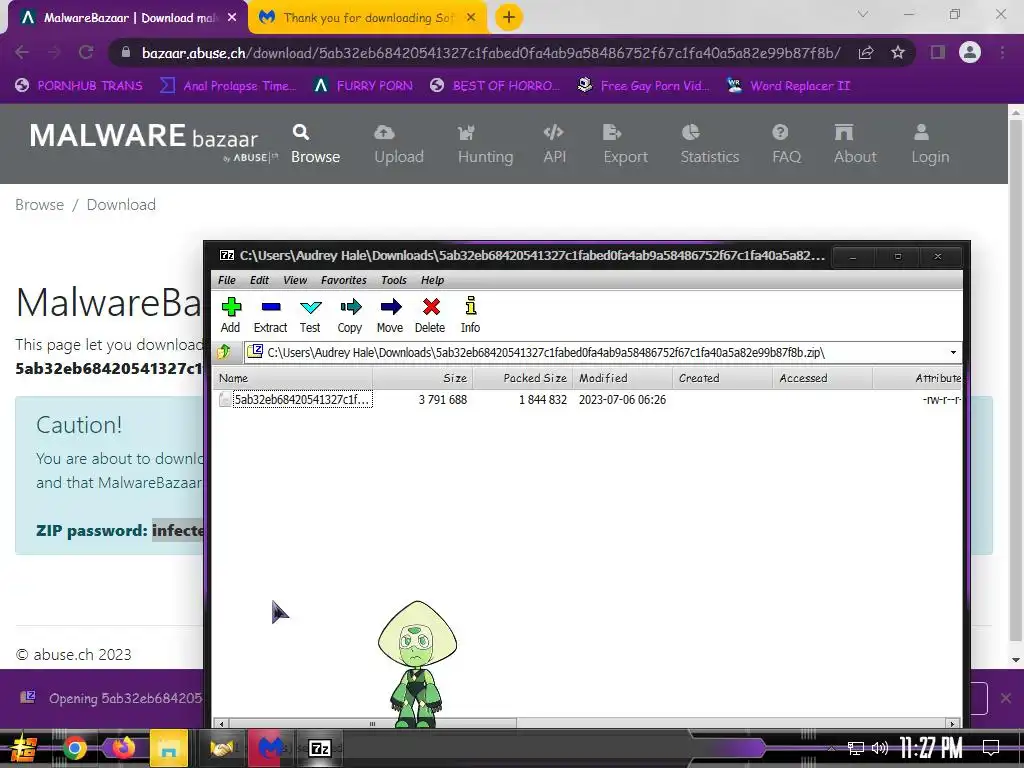Viewport: 1024px width, 768px height.
Task: Open the Export page on MalwareBazaar
Action: pyautogui.click(x=626, y=144)
